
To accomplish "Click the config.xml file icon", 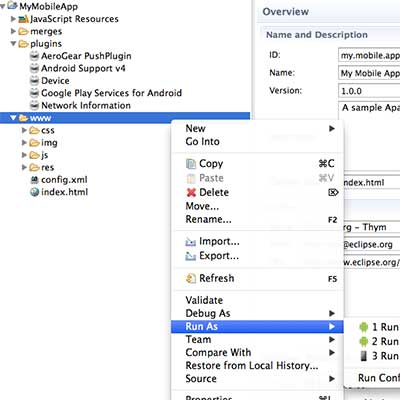I will [34, 180].
